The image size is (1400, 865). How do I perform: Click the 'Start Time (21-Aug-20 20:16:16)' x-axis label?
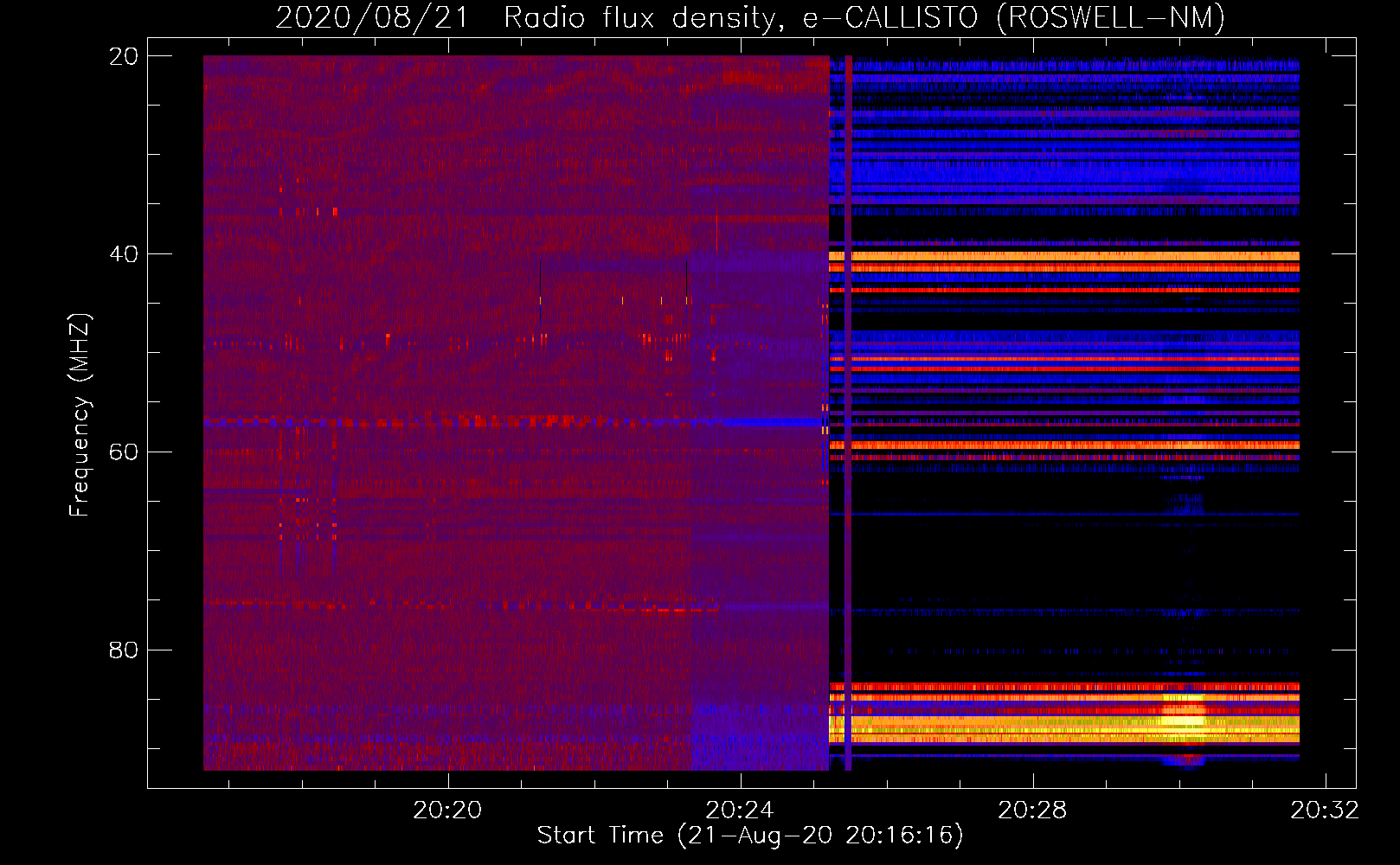click(750, 836)
